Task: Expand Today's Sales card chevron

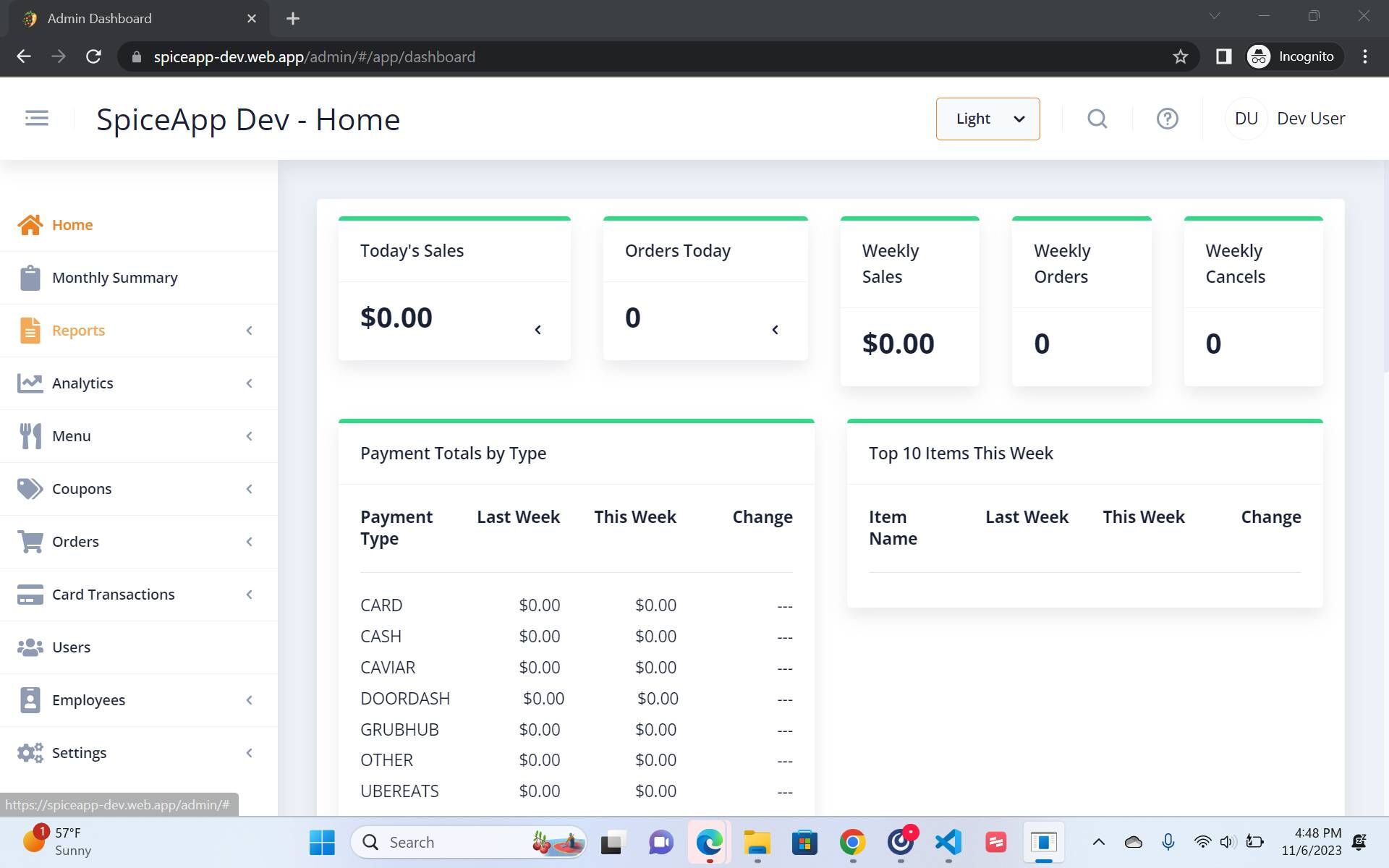Action: pyautogui.click(x=538, y=330)
